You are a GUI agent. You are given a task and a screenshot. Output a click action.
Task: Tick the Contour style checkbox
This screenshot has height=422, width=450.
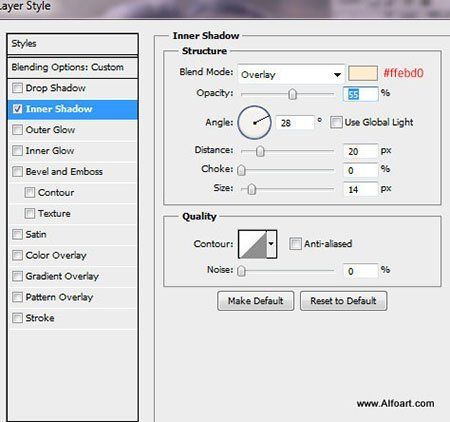[30, 192]
